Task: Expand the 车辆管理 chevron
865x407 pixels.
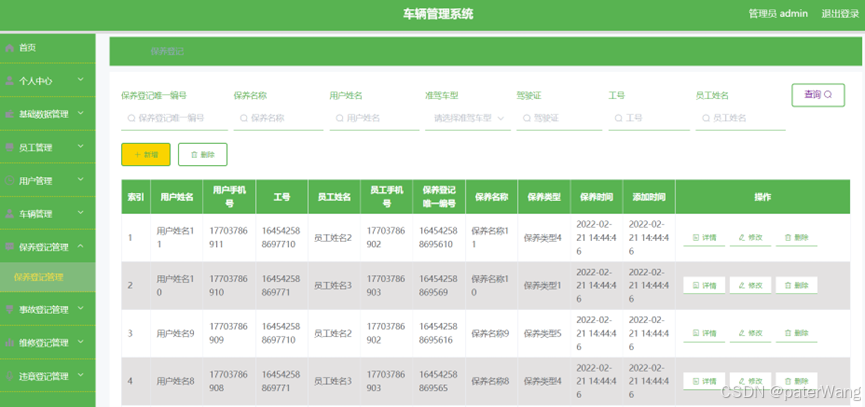Action: 81,212
